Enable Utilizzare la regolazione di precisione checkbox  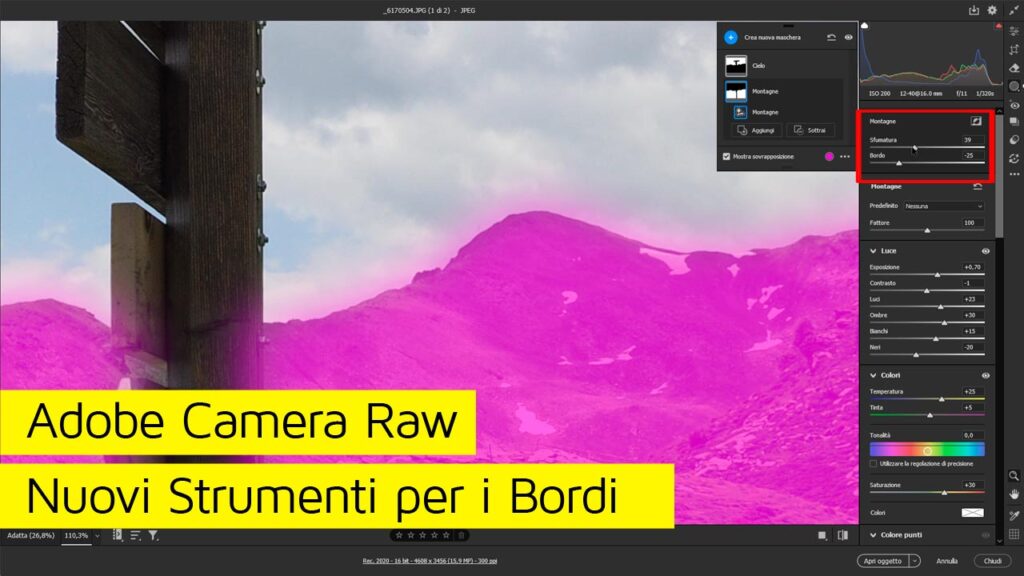coord(873,464)
